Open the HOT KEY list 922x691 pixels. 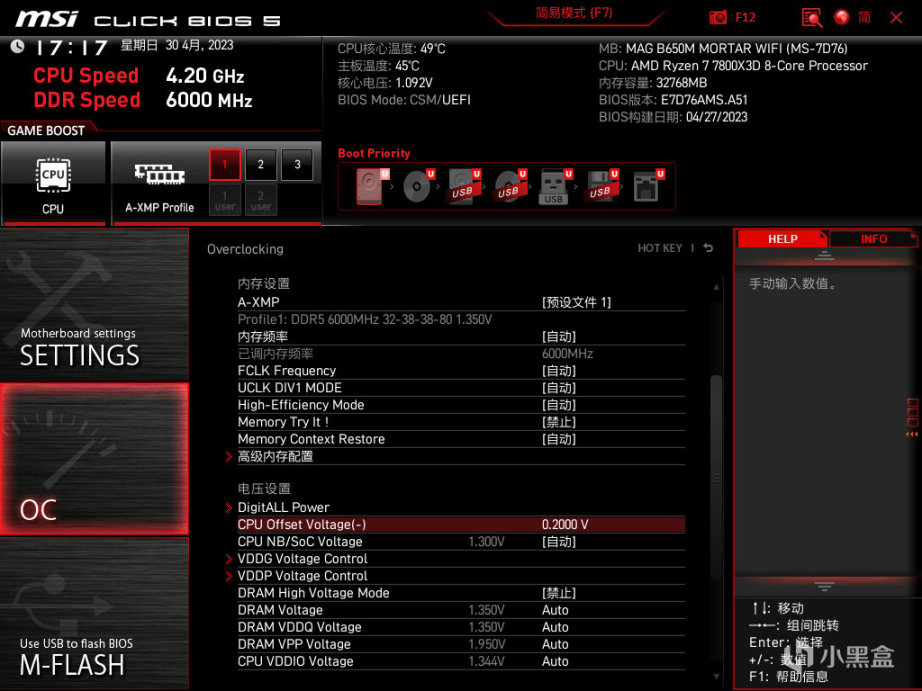pyautogui.click(x=660, y=248)
